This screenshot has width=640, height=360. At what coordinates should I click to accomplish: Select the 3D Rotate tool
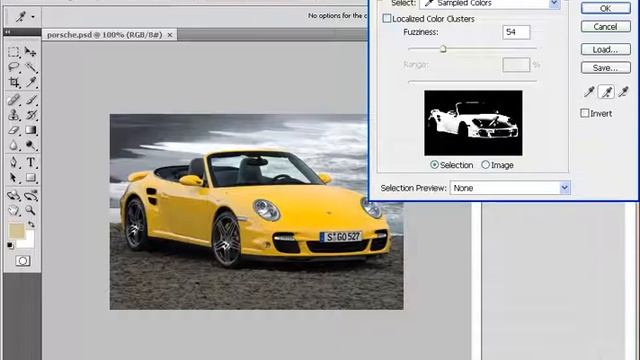13,196
